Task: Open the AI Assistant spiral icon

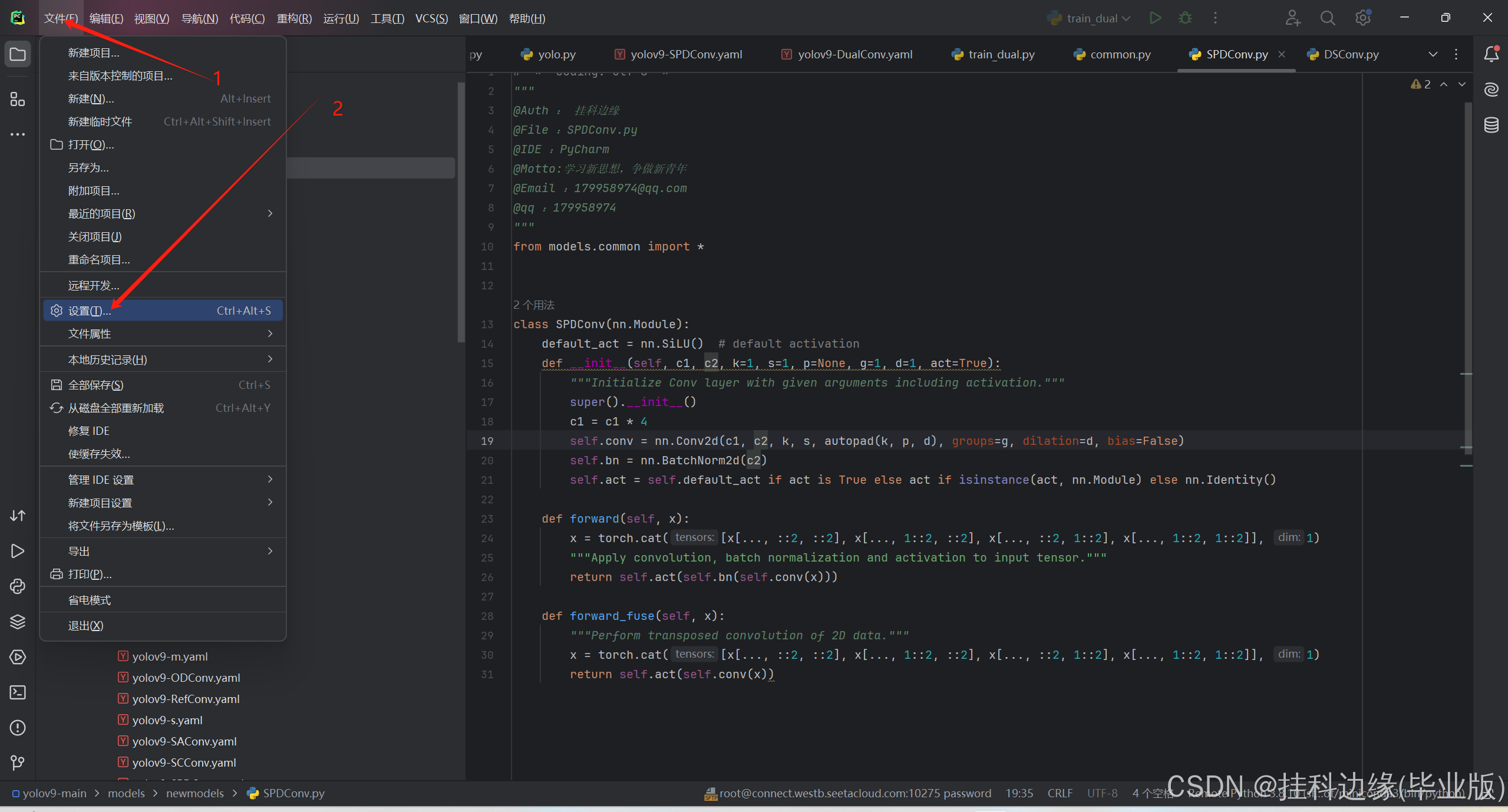Action: pyautogui.click(x=1491, y=90)
